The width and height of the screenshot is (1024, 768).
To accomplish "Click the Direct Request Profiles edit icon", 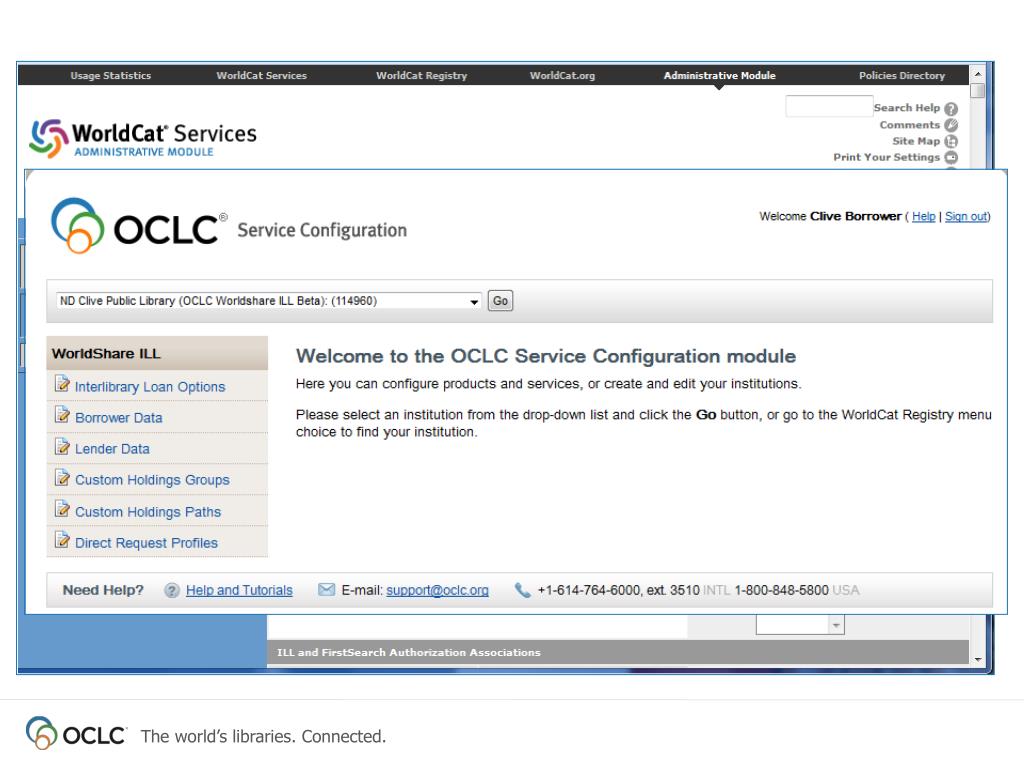I will pos(62,540).
